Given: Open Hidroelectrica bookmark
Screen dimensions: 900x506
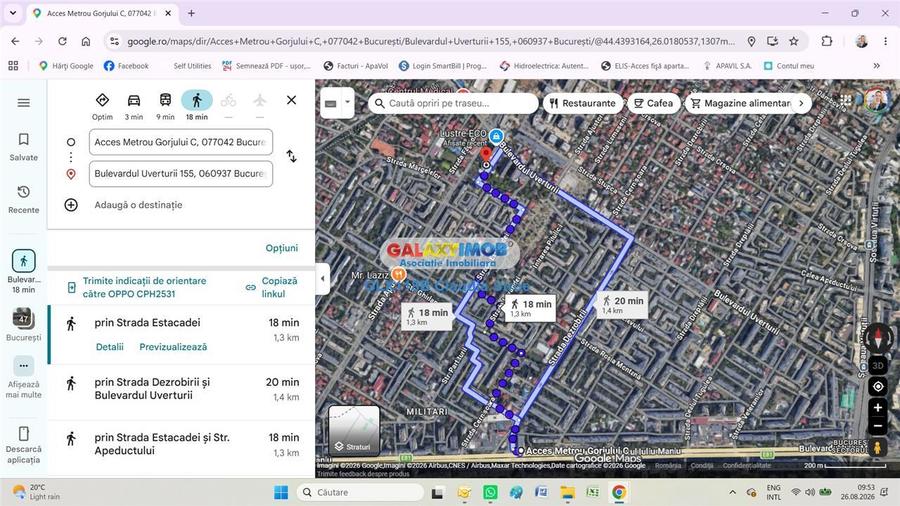Looking at the screenshot, I should click(544, 66).
